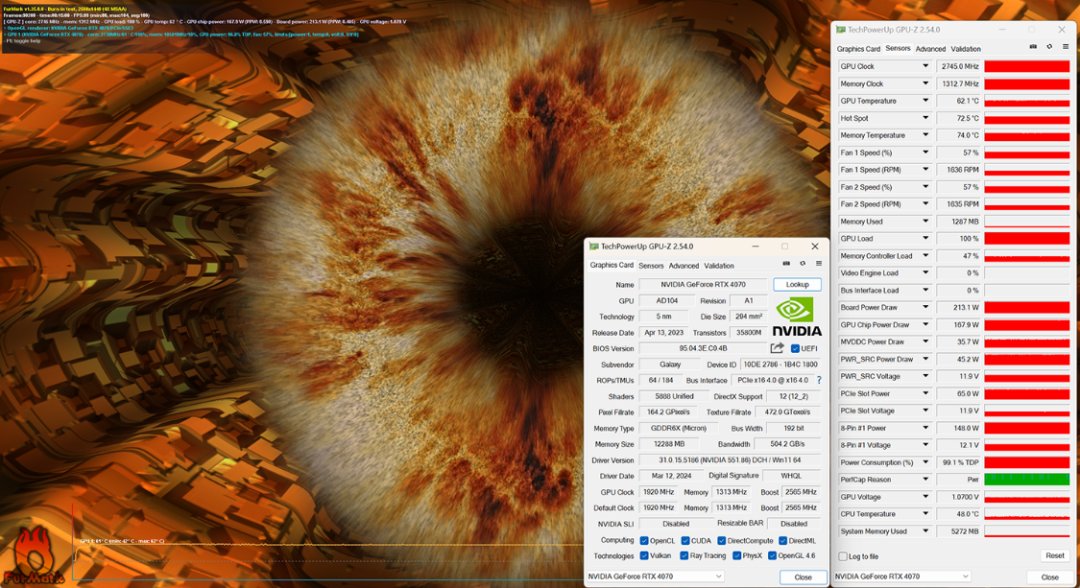This screenshot has width=1080, height=588.
Task: Click the 12288 MB memory size field
Action: click(669, 444)
